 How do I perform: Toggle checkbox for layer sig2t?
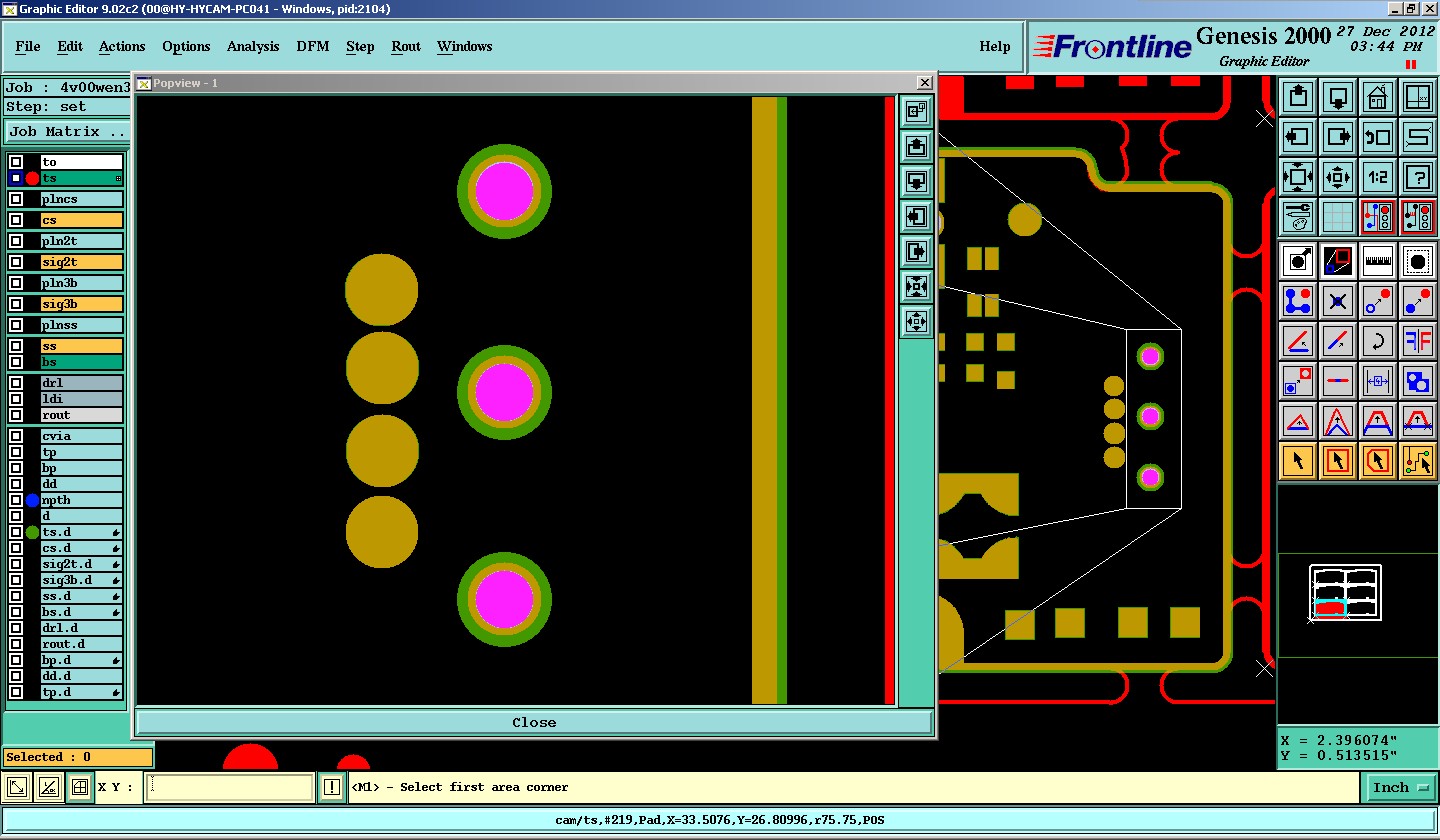pos(16,262)
